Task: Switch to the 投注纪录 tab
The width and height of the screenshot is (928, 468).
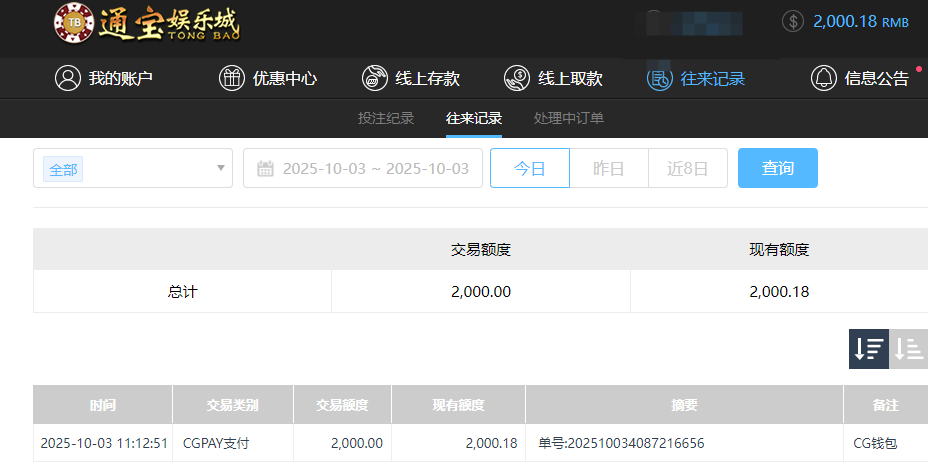Action: [x=386, y=118]
